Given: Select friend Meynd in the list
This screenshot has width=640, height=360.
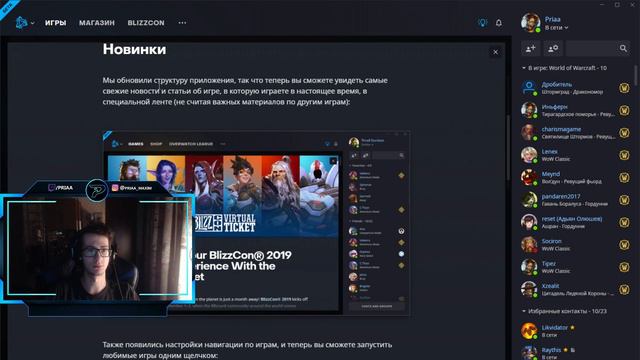Looking at the screenshot, I should coord(576,178).
